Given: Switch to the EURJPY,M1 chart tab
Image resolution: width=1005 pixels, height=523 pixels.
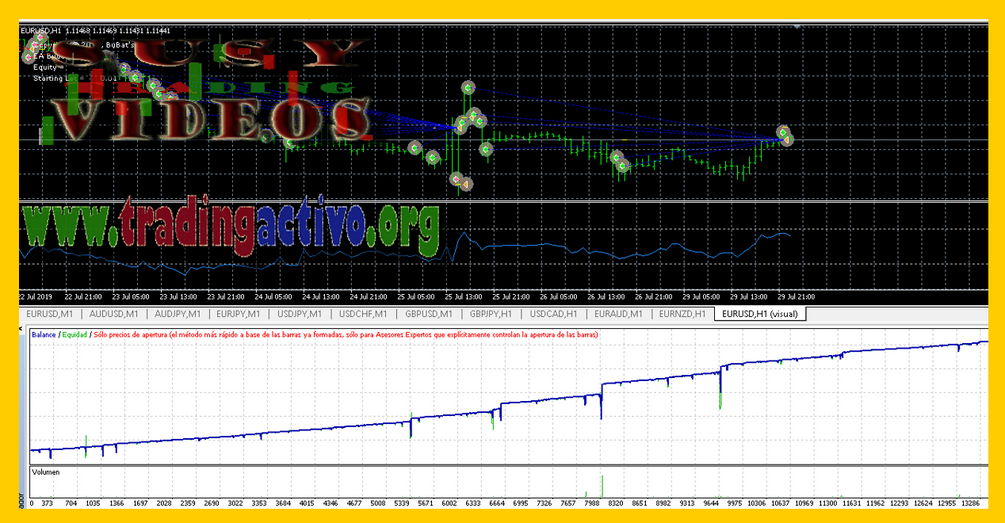Looking at the screenshot, I should click(238, 314).
